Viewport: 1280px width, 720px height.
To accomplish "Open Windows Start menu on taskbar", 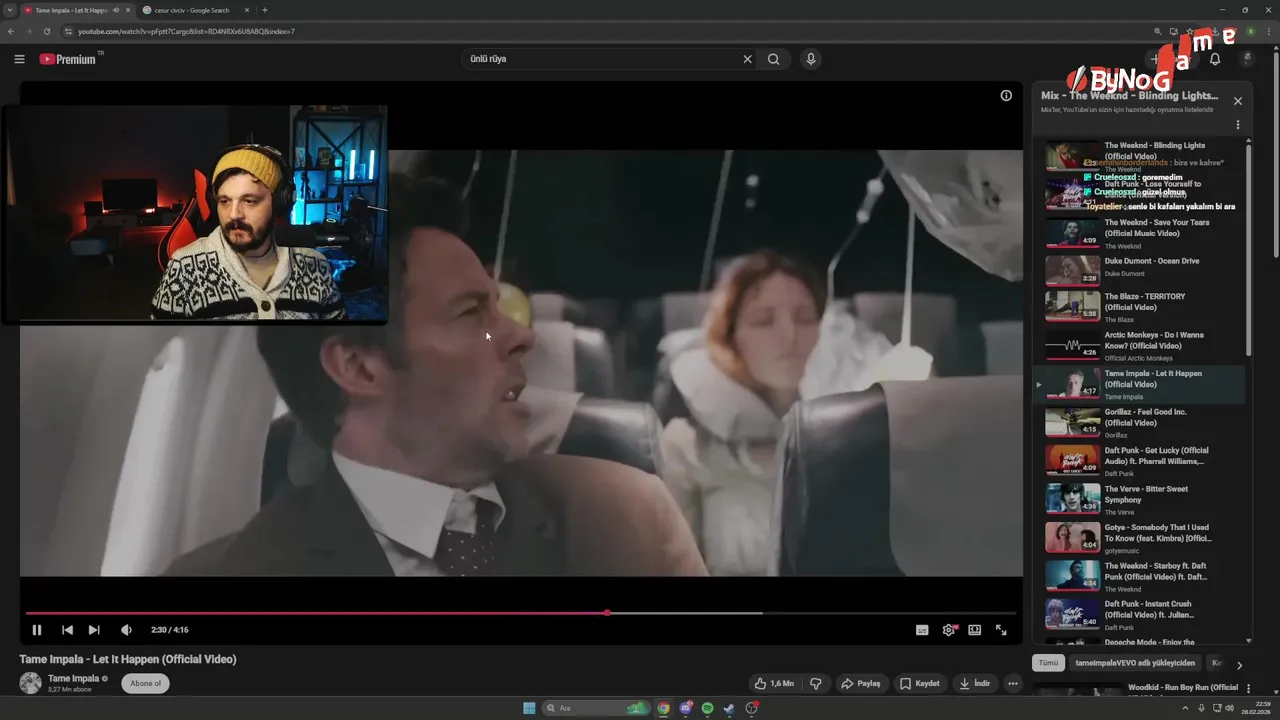I will 529,708.
